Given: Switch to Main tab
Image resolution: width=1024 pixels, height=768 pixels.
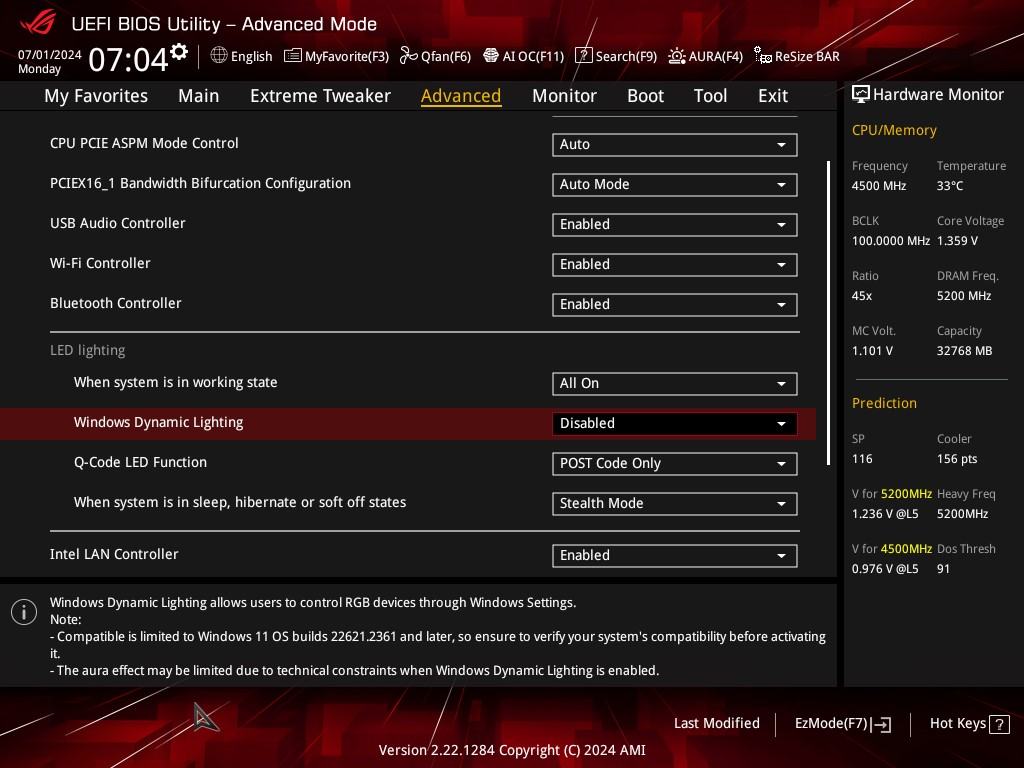Looking at the screenshot, I should (x=199, y=96).
